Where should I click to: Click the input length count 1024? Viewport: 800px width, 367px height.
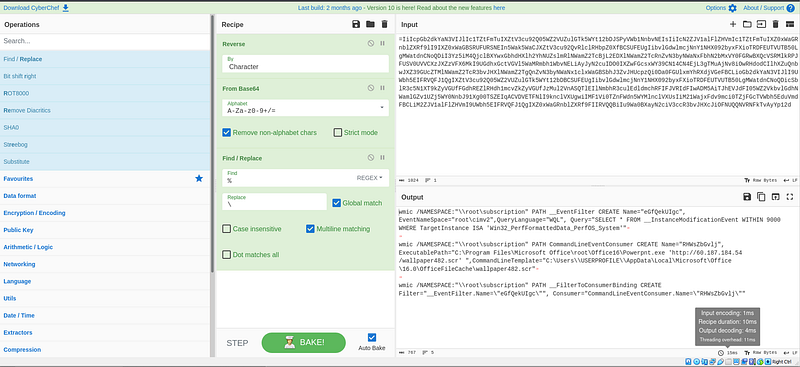[x=409, y=180]
